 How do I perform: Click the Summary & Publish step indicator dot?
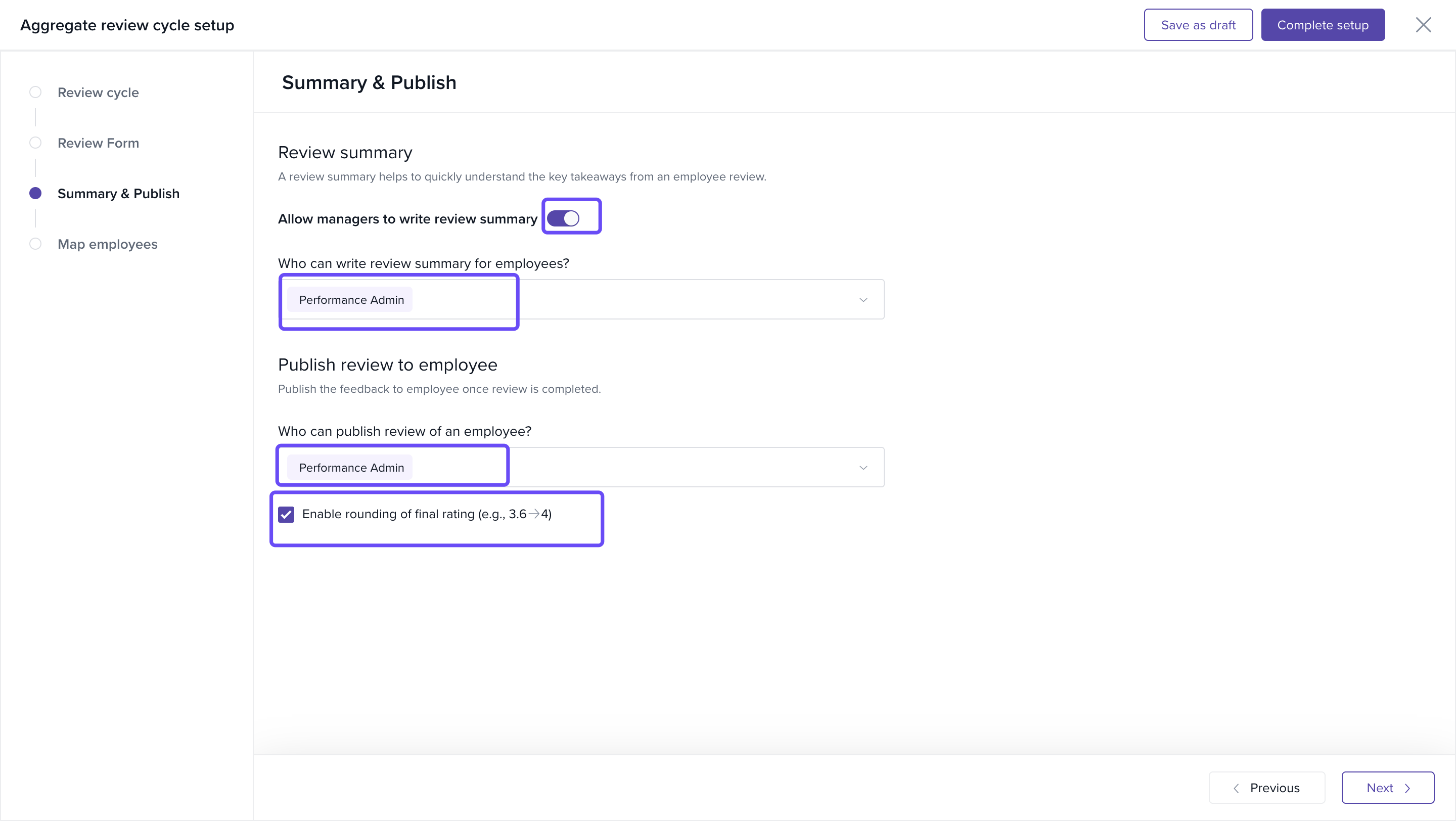click(35, 193)
